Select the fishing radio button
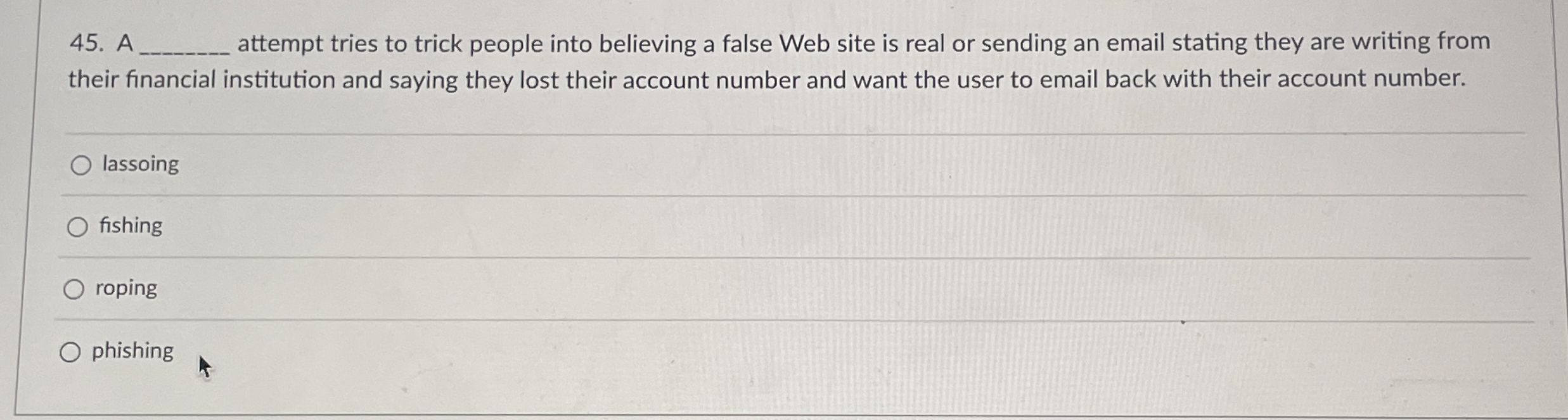The height and width of the screenshot is (420, 1568). (77, 227)
